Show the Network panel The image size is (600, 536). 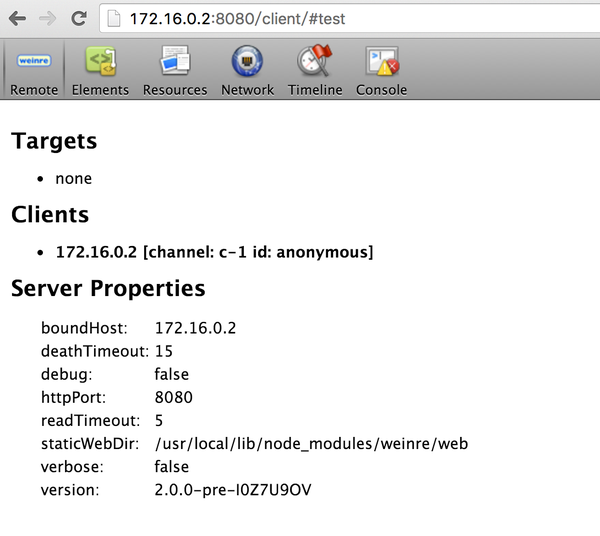247,71
